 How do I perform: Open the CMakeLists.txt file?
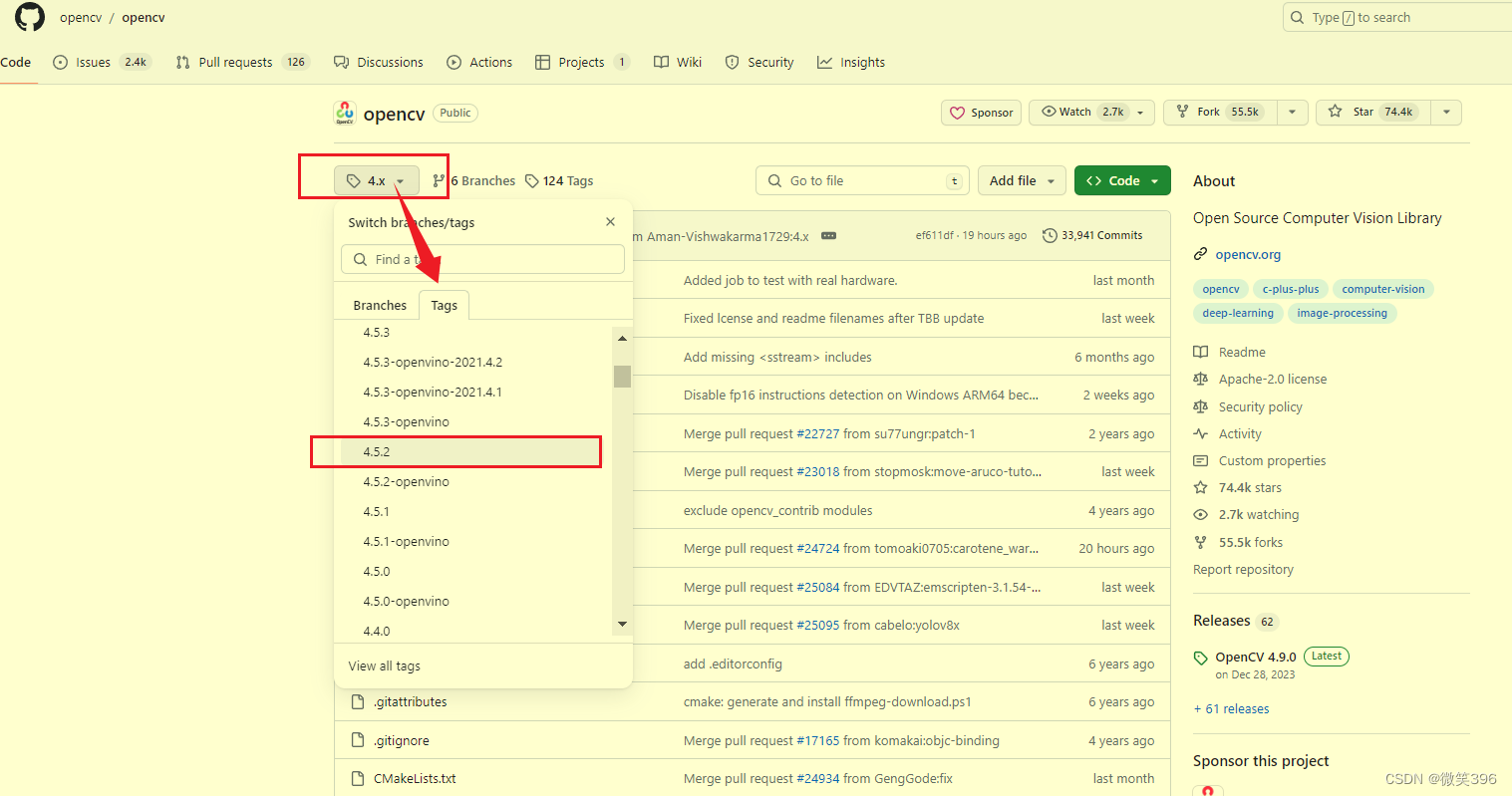(x=415, y=778)
